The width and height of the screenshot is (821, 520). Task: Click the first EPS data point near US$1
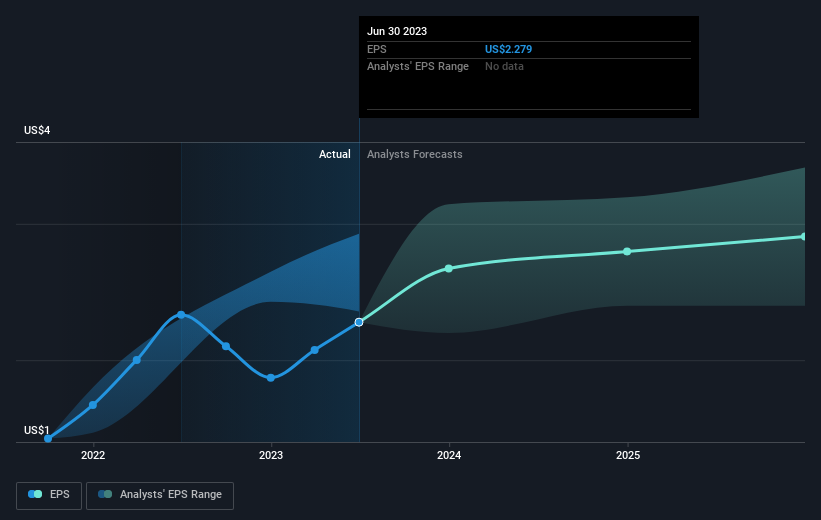tap(48, 439)
